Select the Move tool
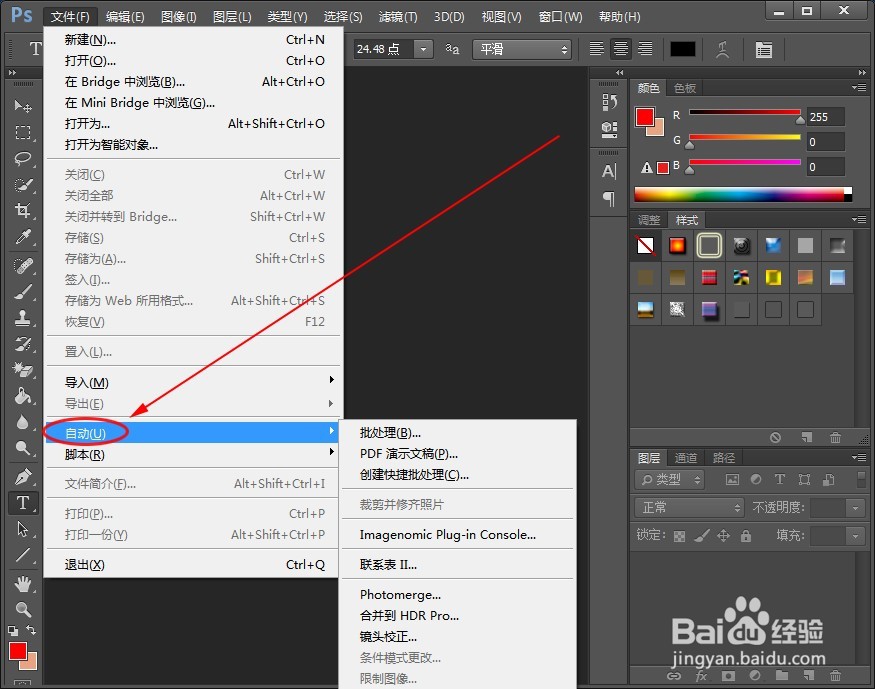 (x=22, y=105)
